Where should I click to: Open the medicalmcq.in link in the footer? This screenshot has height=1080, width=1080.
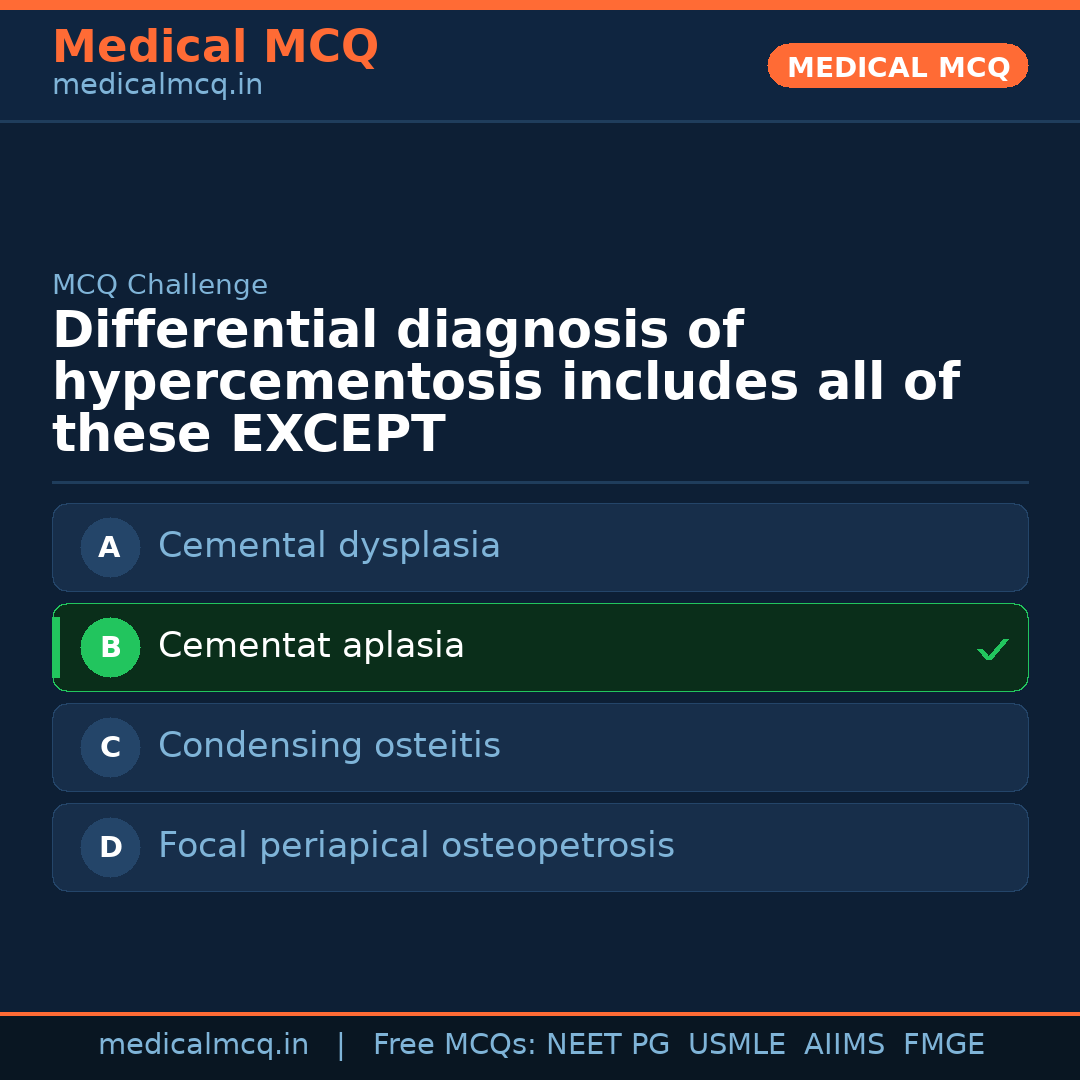(203, 1045)
